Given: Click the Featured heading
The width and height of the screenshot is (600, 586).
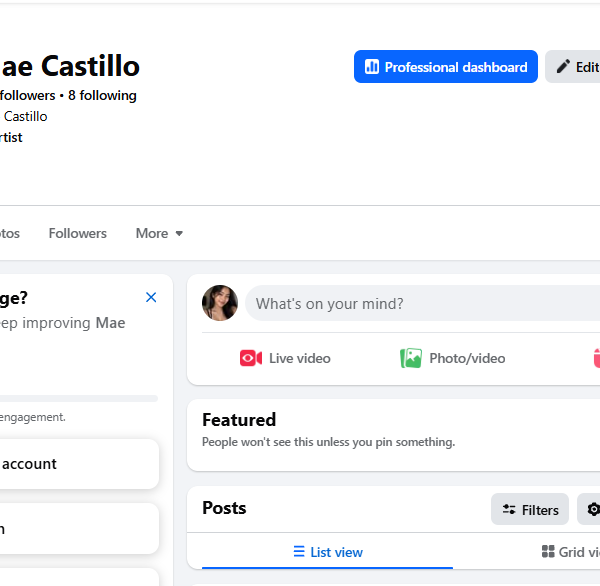Looking at the screenshot, I should [239, 420].
